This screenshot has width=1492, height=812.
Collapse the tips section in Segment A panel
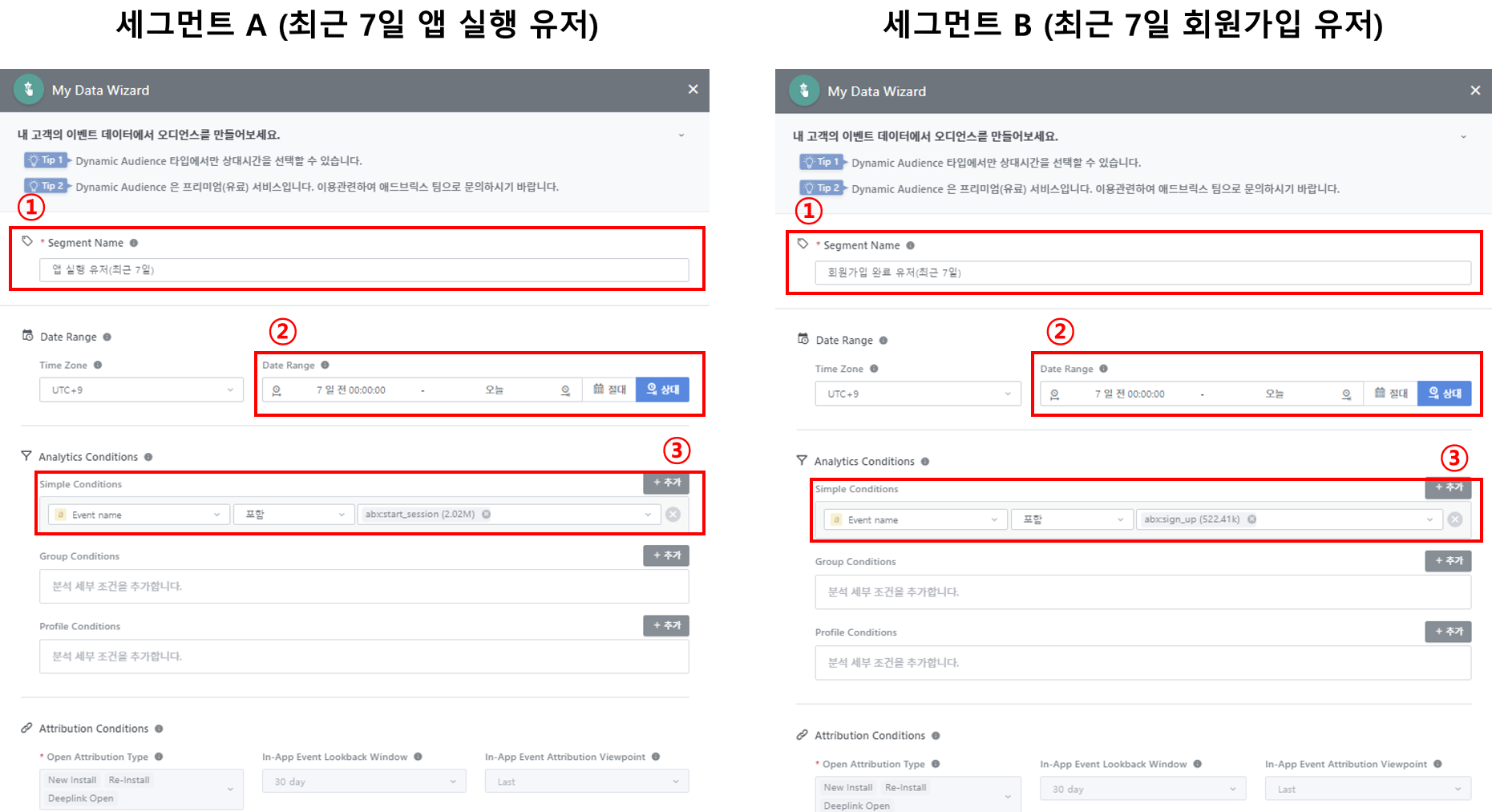pos(681,135)
